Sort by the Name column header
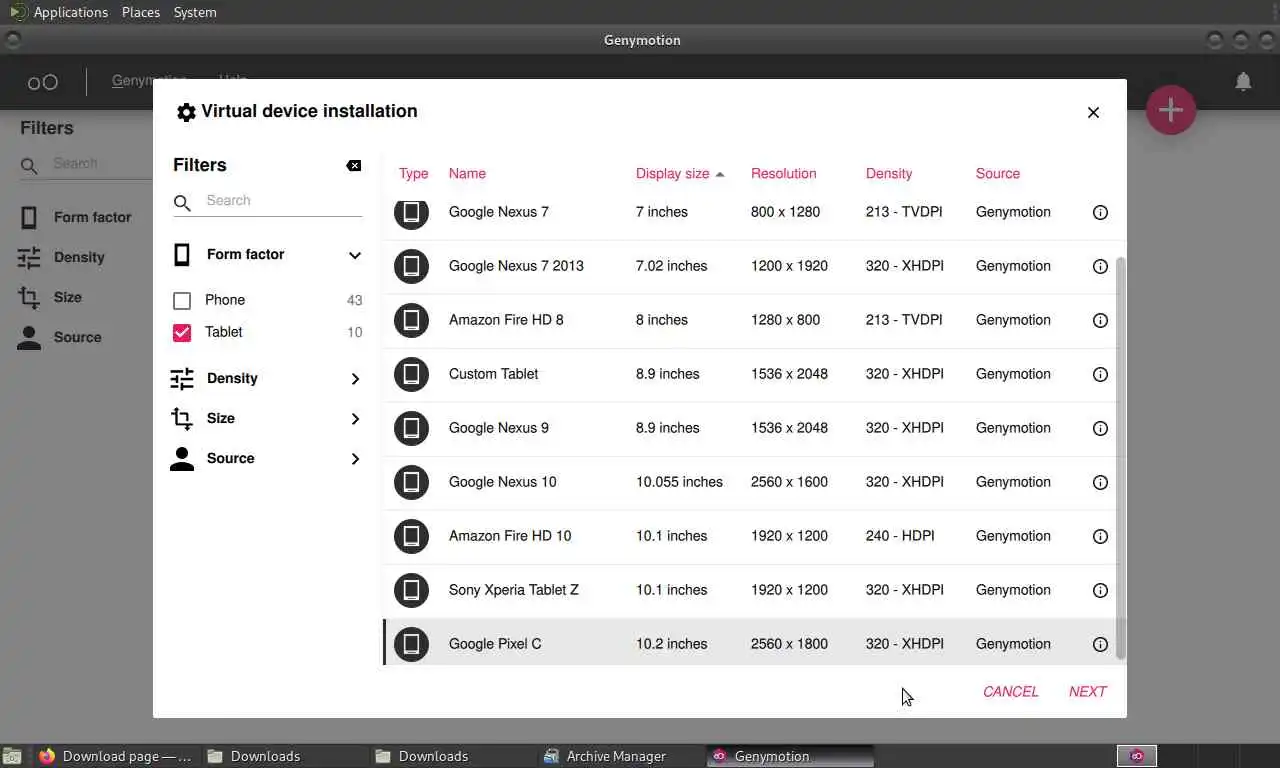The width and height of the screenshot is (1280, 768). click(x=467, y=173)
